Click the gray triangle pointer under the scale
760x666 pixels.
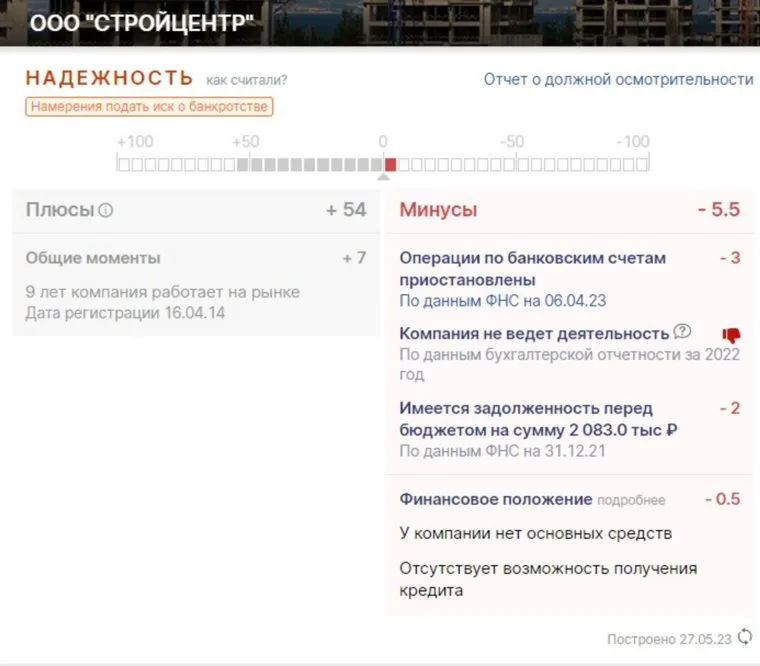(x=384, y=178)
